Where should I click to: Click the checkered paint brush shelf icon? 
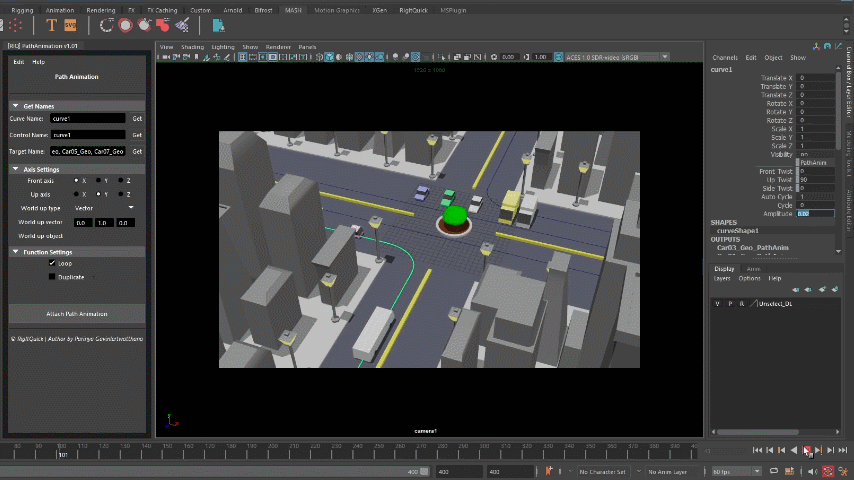point(182,25)
